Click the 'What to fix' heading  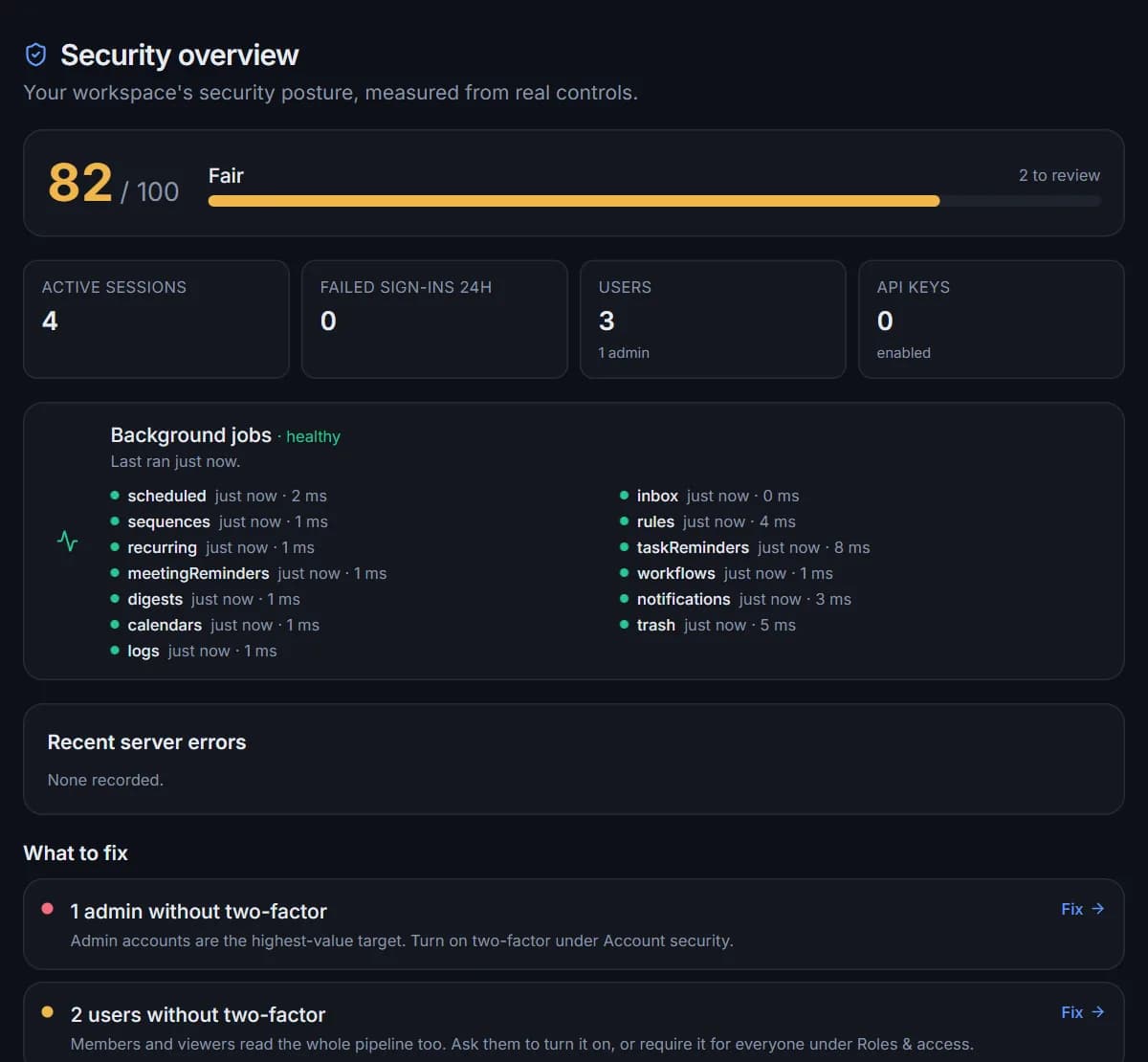(x=76, y=852)
